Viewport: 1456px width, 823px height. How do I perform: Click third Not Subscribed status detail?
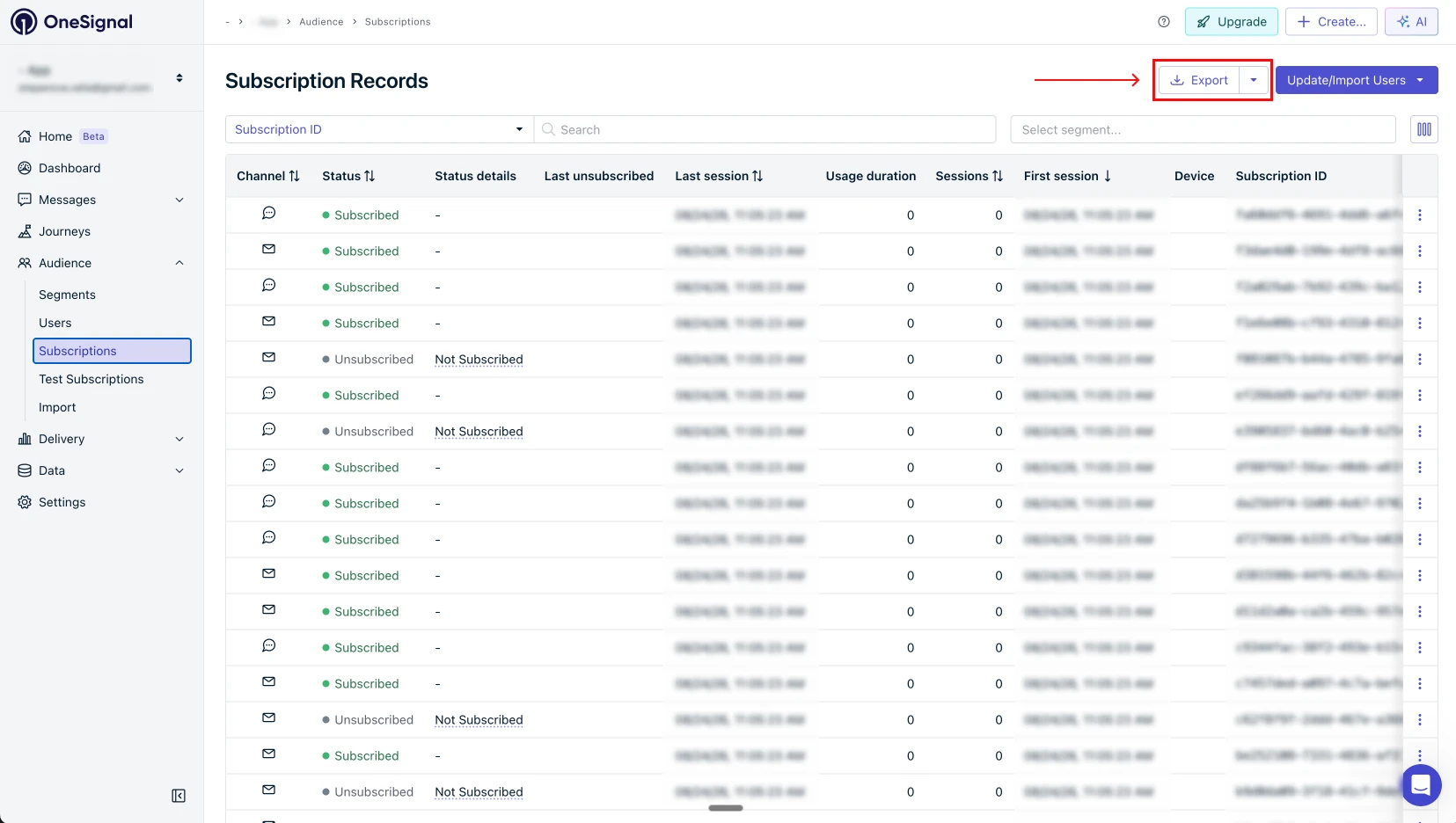click(479, 720)
